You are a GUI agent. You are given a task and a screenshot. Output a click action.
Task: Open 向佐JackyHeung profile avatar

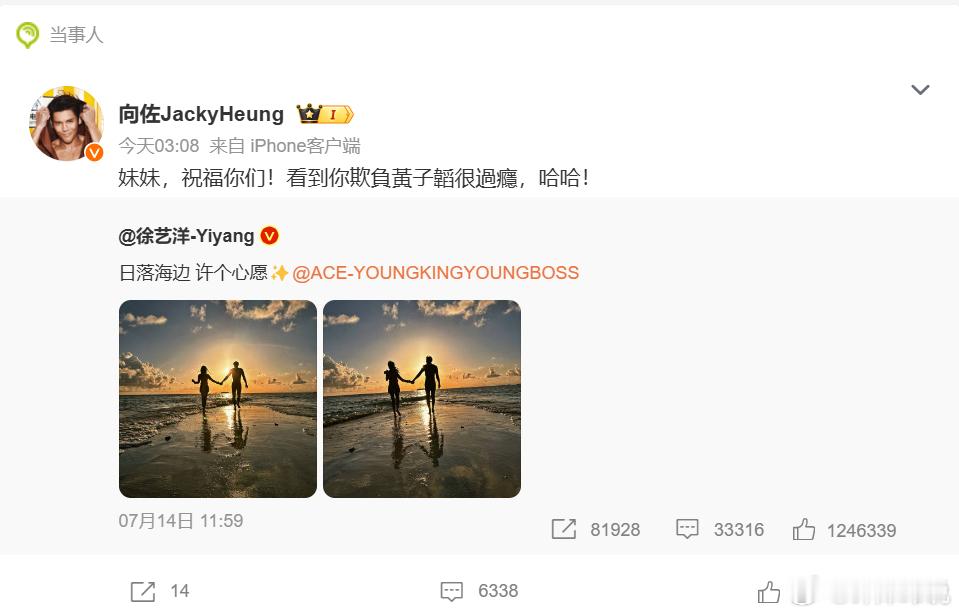66,123
